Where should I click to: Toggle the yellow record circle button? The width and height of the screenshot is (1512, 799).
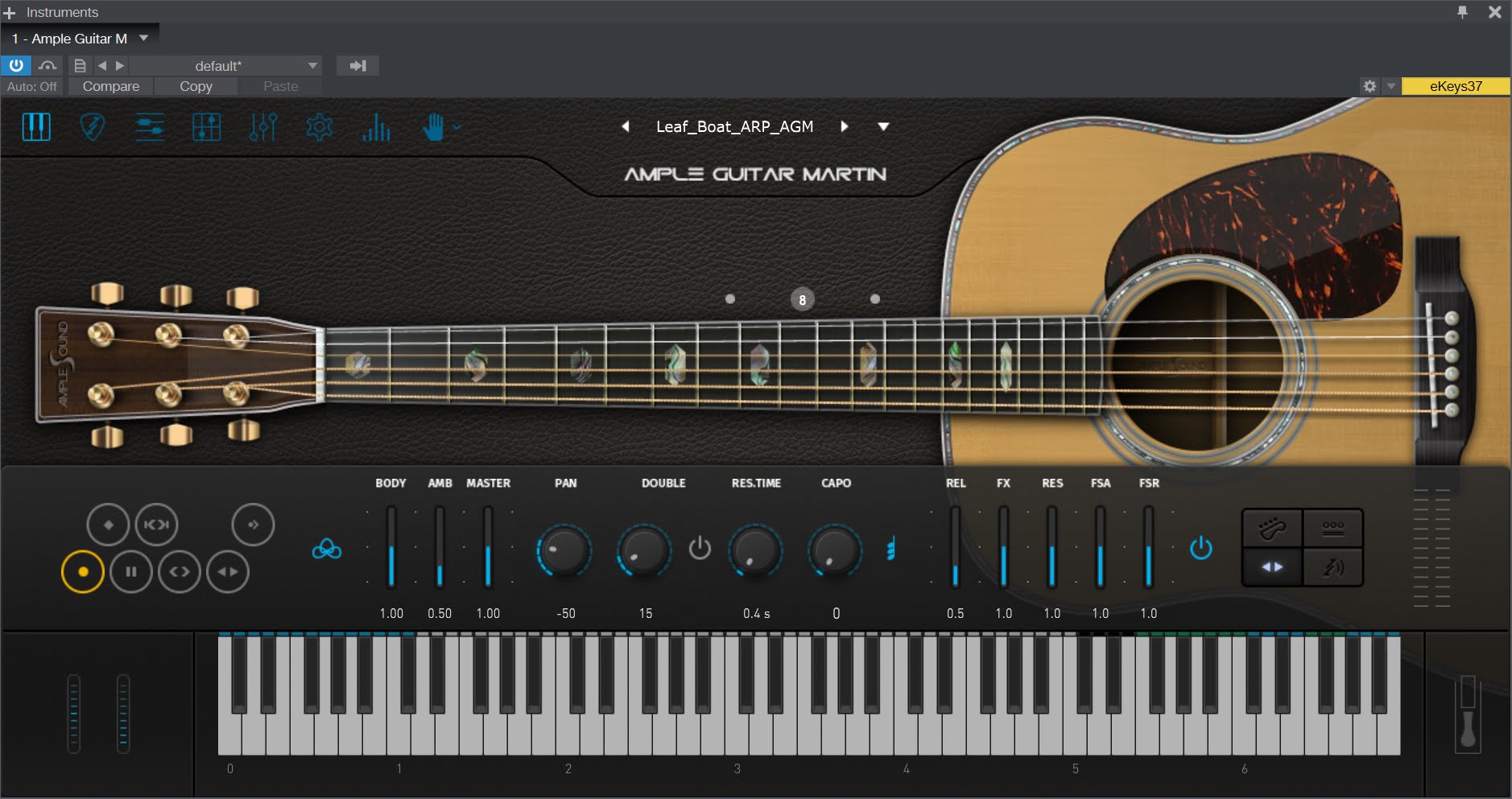click(x=83, y=572)
